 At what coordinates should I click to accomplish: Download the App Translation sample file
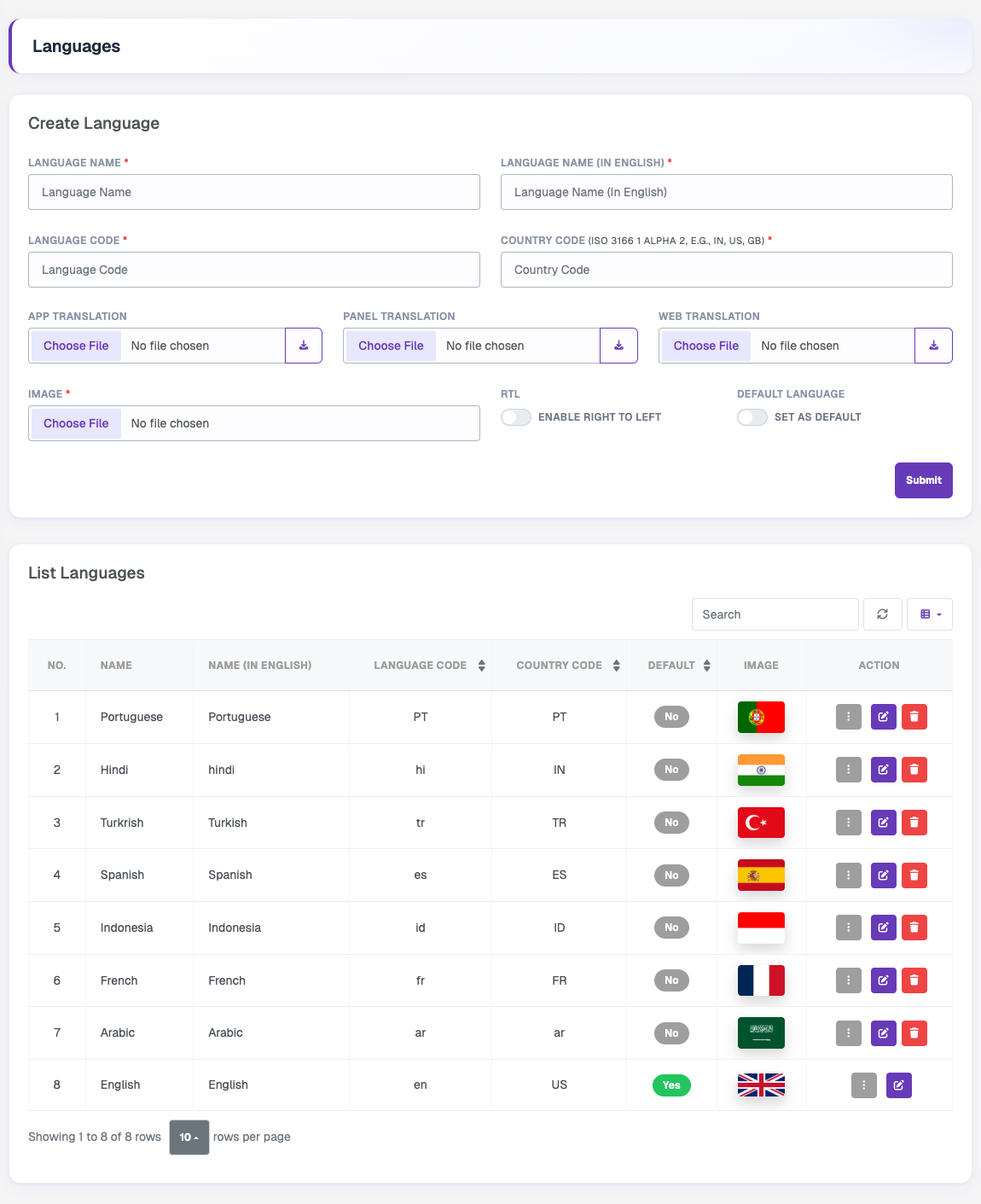tap(304, 346)
